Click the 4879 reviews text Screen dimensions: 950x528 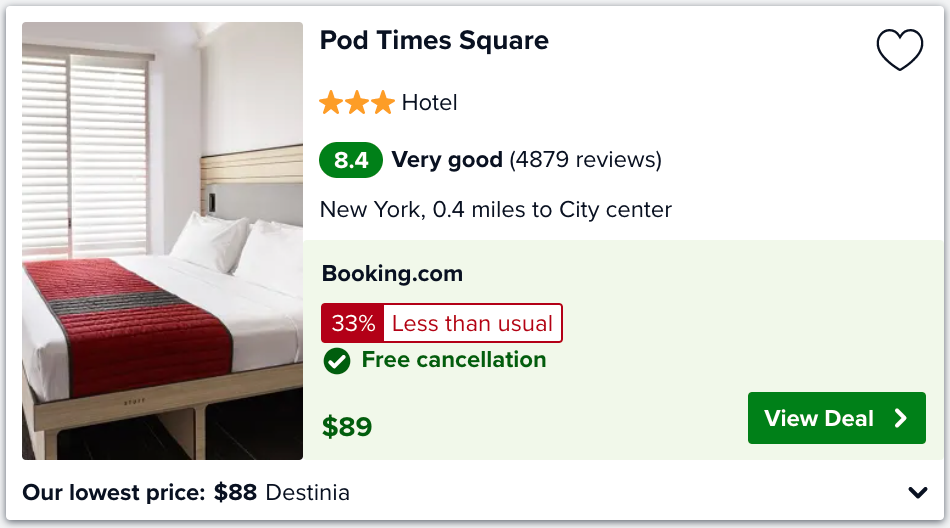(x=586, y=159)
